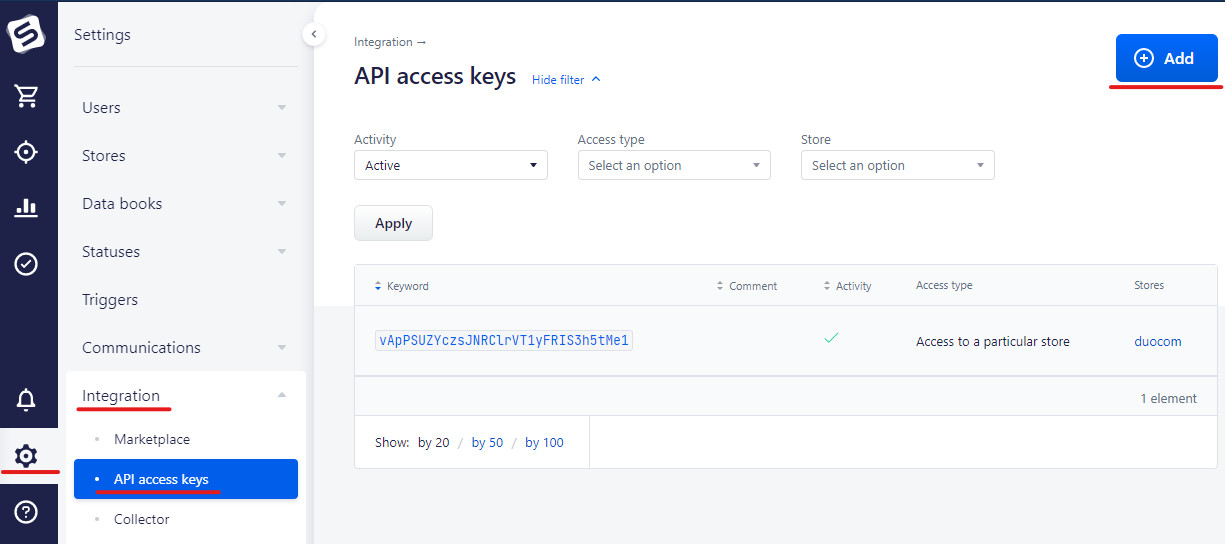Click the app logo at top left
The image size is (1225, 544).
pos(26,34)
